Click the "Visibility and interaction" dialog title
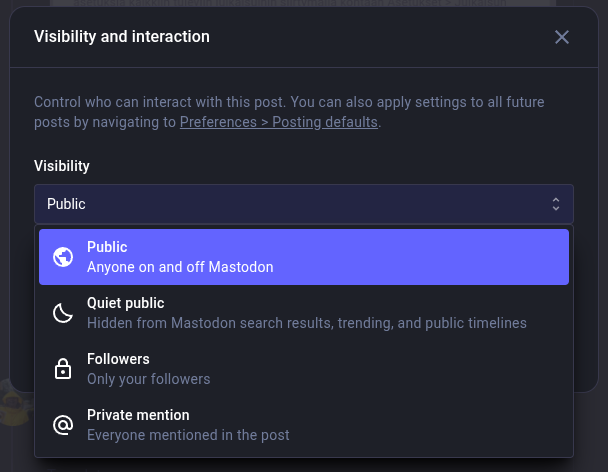Viewport: 608px width, 472px height. tap(122, 37)
